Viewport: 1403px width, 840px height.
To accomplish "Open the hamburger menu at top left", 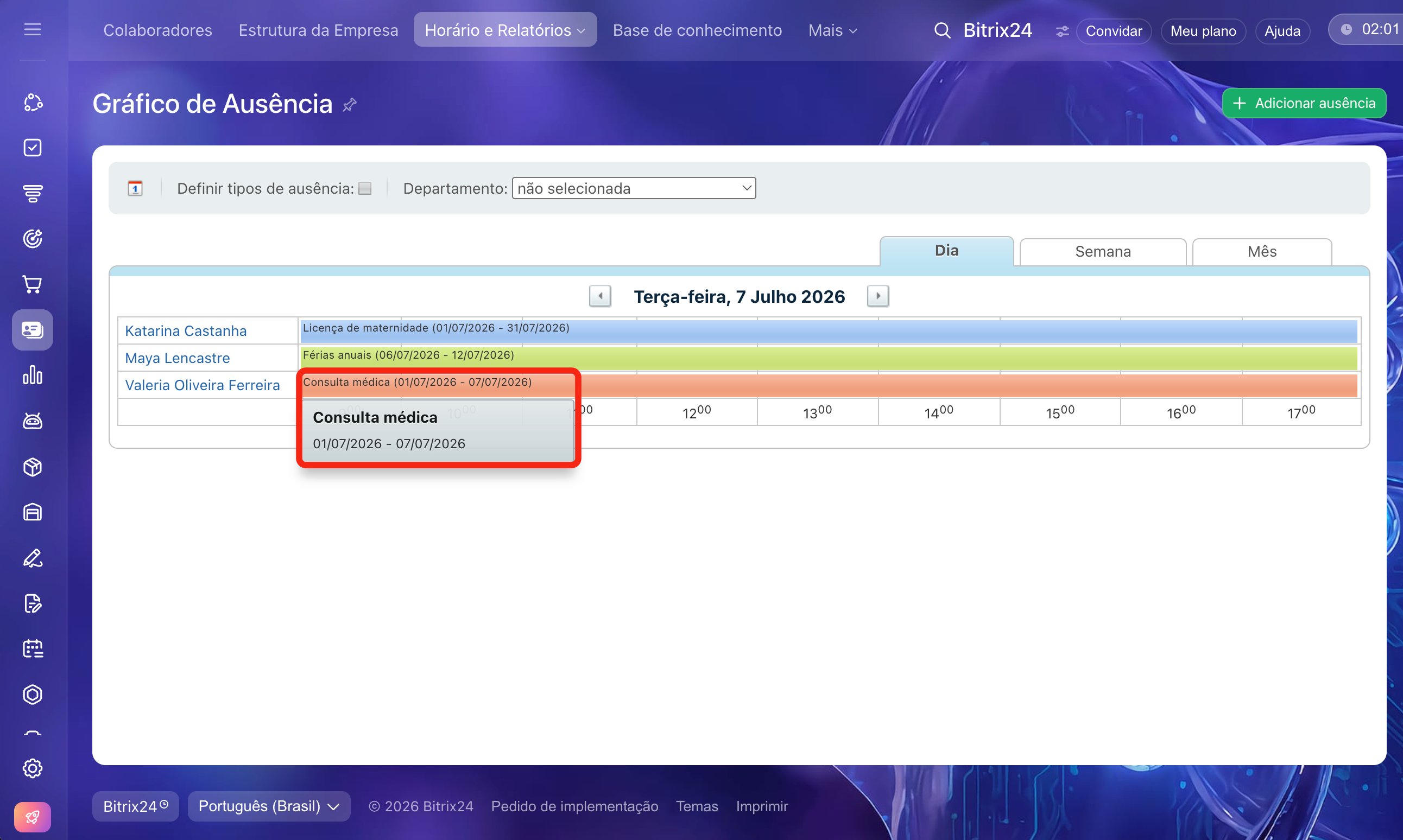I will pyautogui.click(x=32, y=29).
